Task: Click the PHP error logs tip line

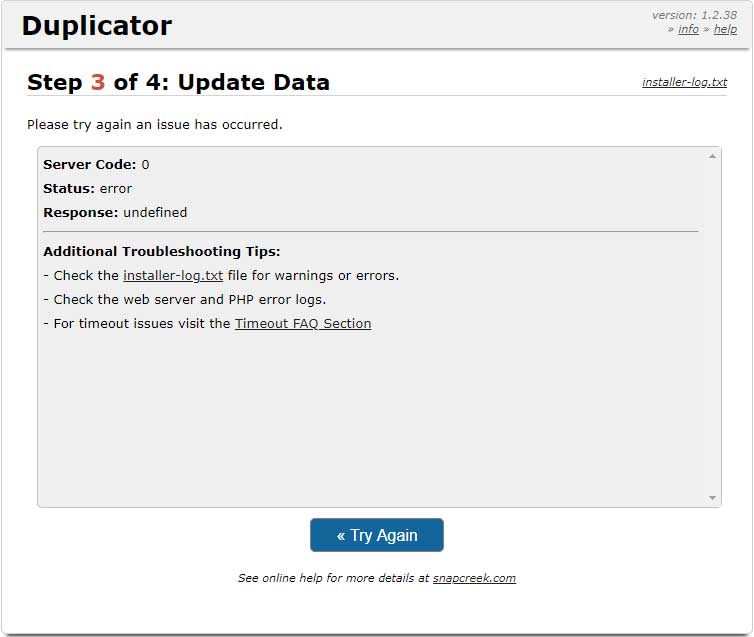Action: coord(185,300)
